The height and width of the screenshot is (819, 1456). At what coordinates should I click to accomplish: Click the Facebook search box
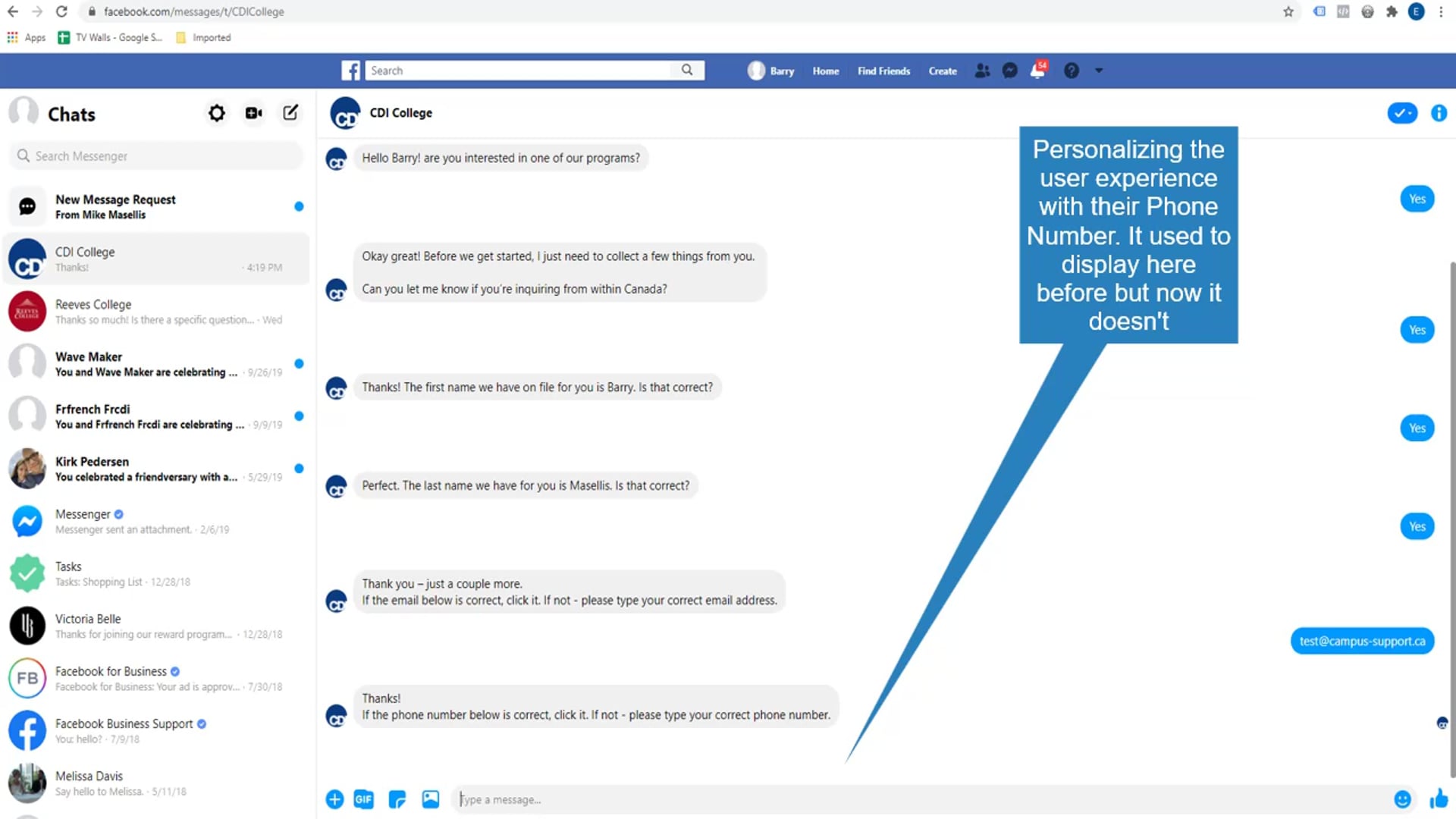coord(518,71)
